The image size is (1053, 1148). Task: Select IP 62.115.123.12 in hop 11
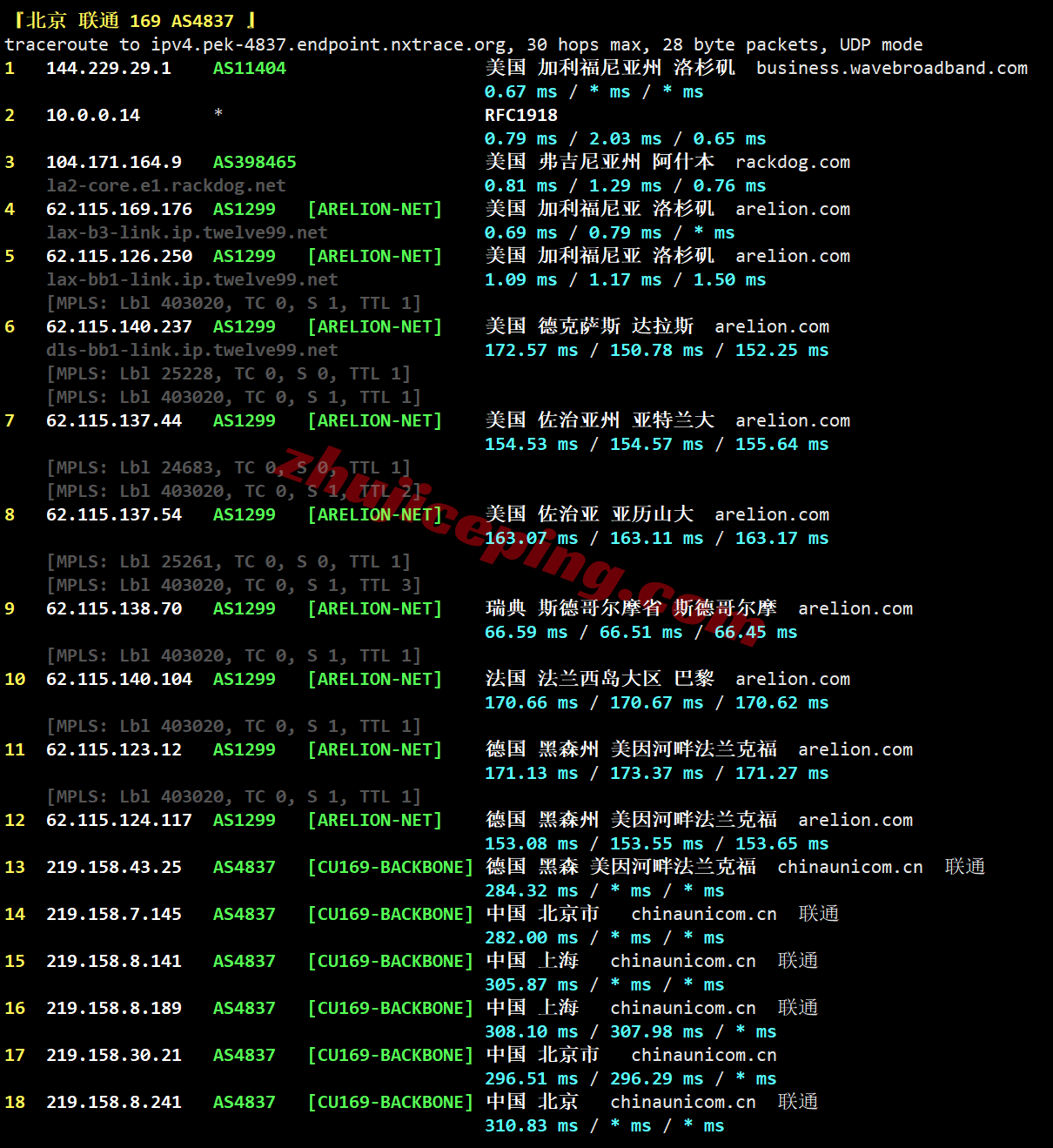[x=114, y=749]
